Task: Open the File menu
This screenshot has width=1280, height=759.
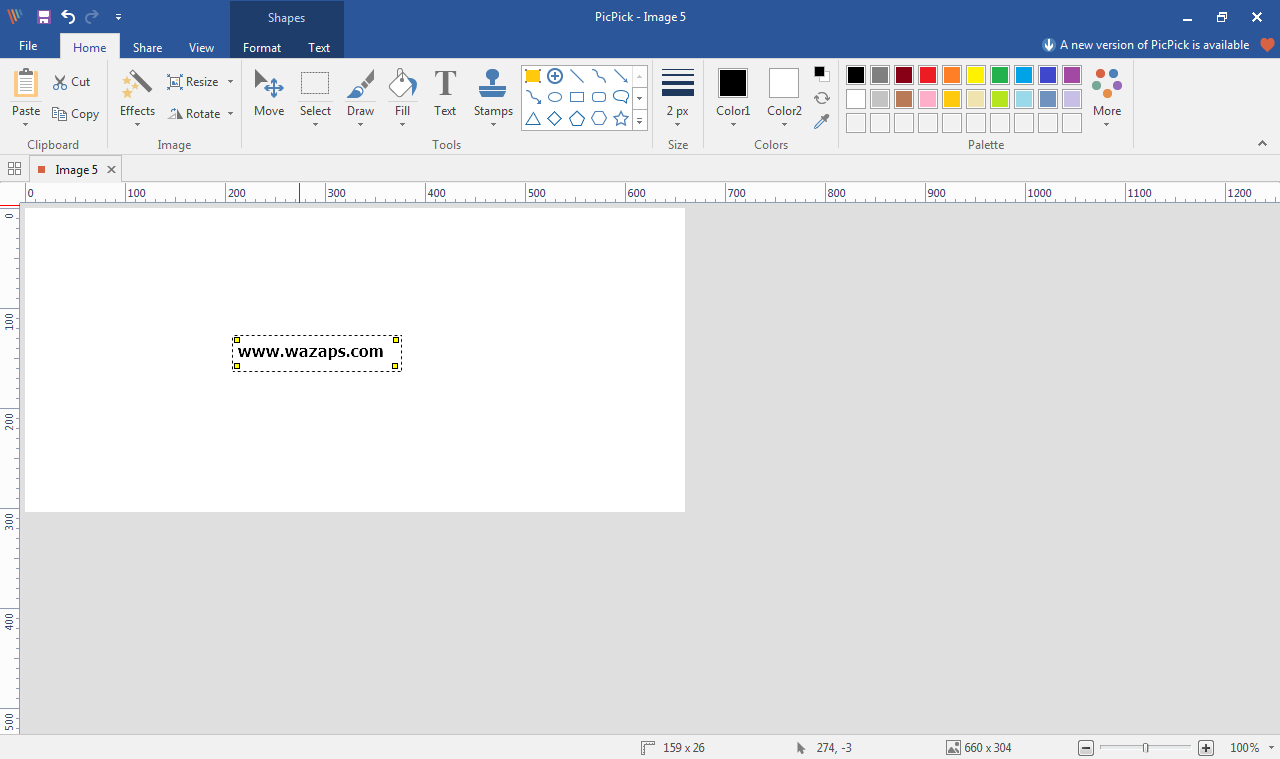Action: point(28,46)
